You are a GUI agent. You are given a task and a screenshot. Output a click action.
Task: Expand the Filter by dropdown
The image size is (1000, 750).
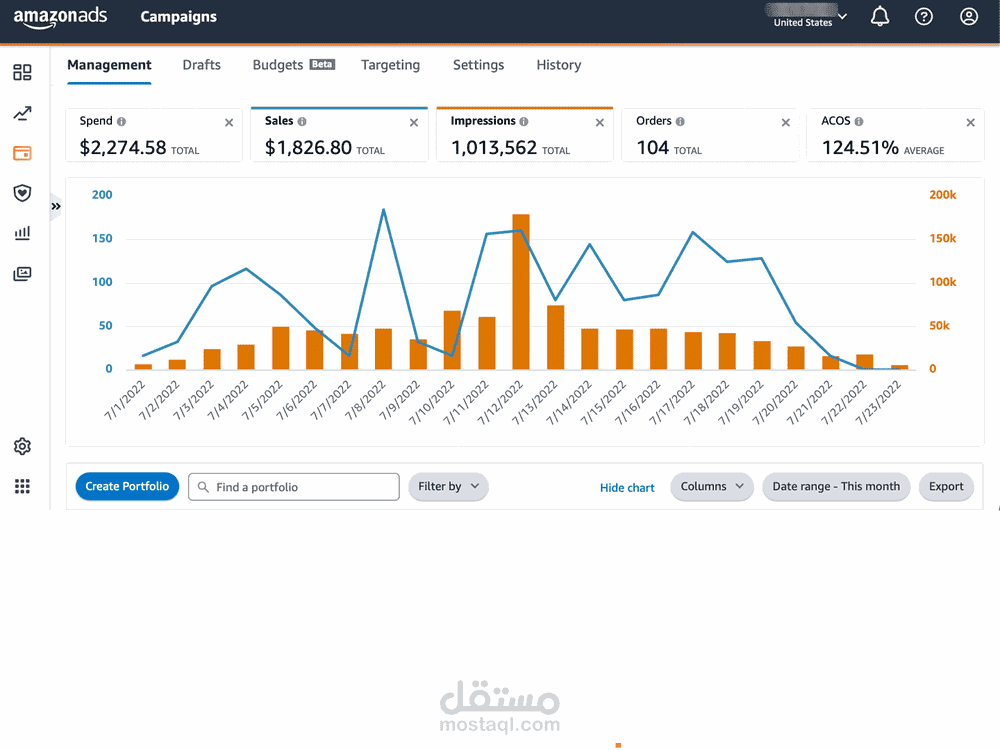coord(448,487)
